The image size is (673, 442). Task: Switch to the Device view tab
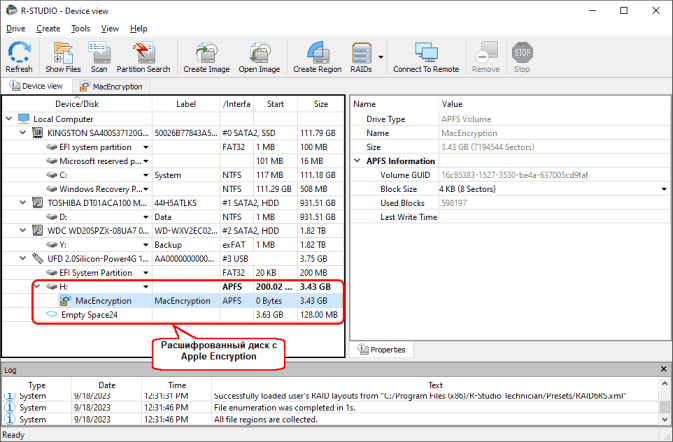tap(36, 86)
